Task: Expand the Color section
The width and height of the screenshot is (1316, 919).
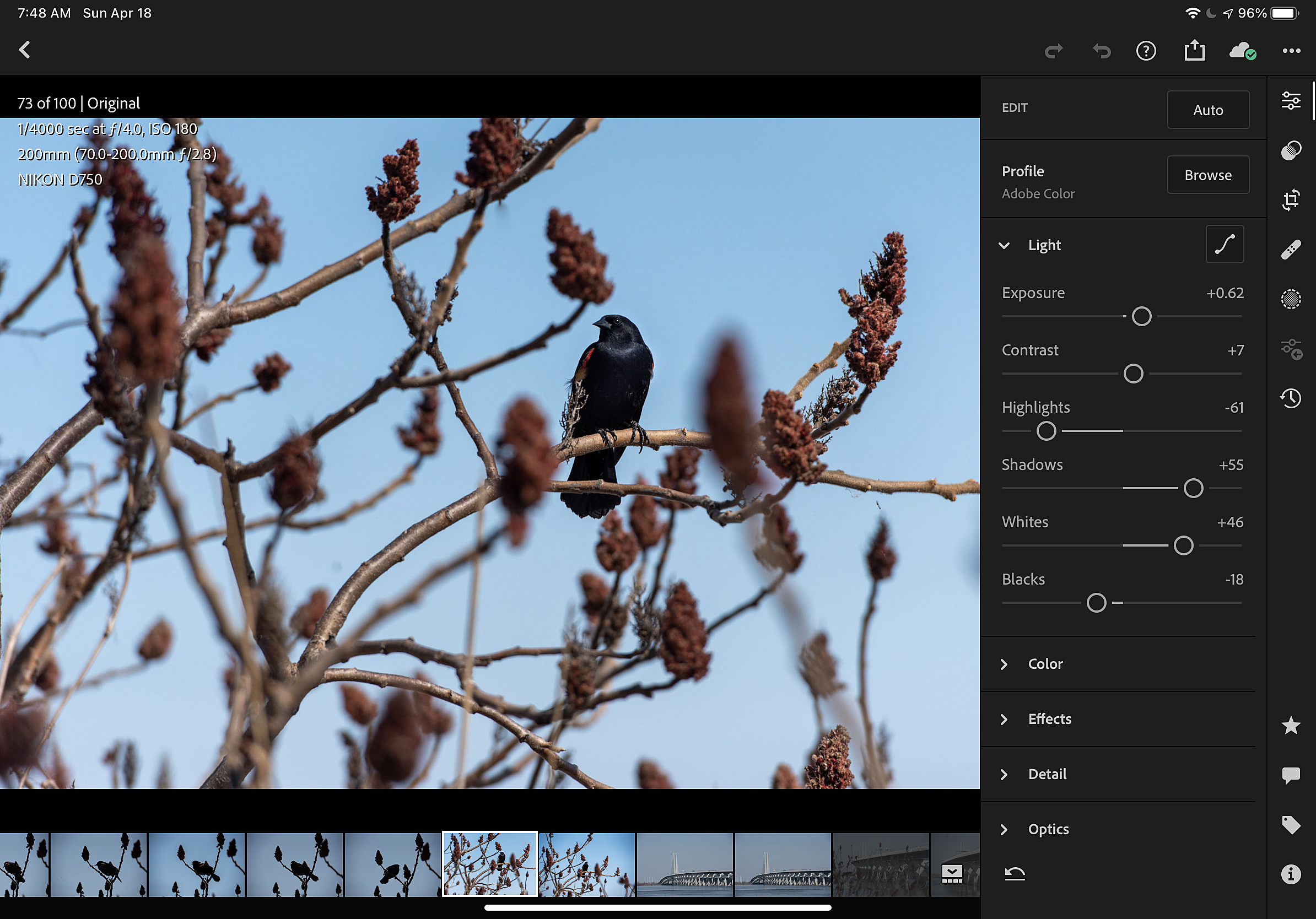Action: point(1004,664)
